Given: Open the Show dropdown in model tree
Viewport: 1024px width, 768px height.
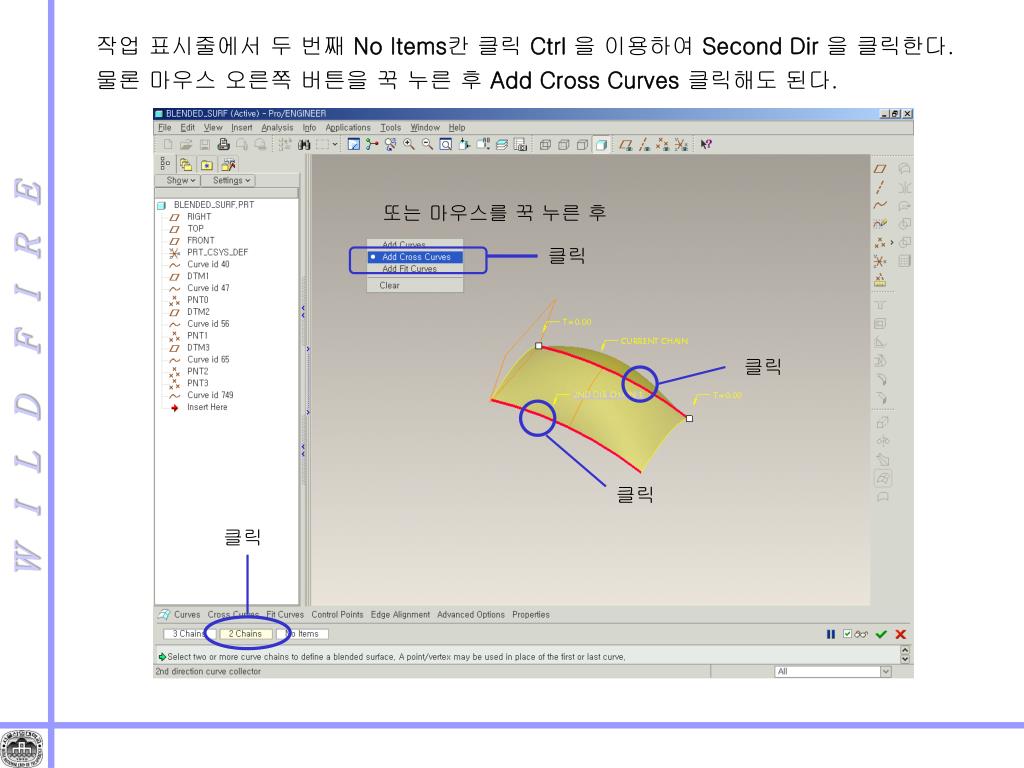Looking at the screenshot, I should point(180,180).
